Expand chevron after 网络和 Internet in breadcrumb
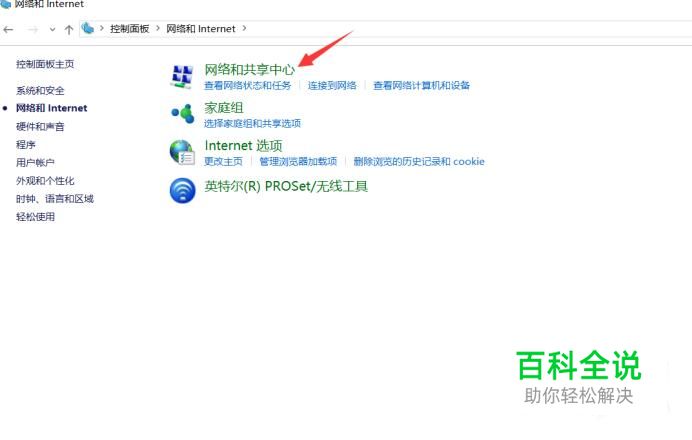This screenshot has width=692, height=440. click(244, 29)
